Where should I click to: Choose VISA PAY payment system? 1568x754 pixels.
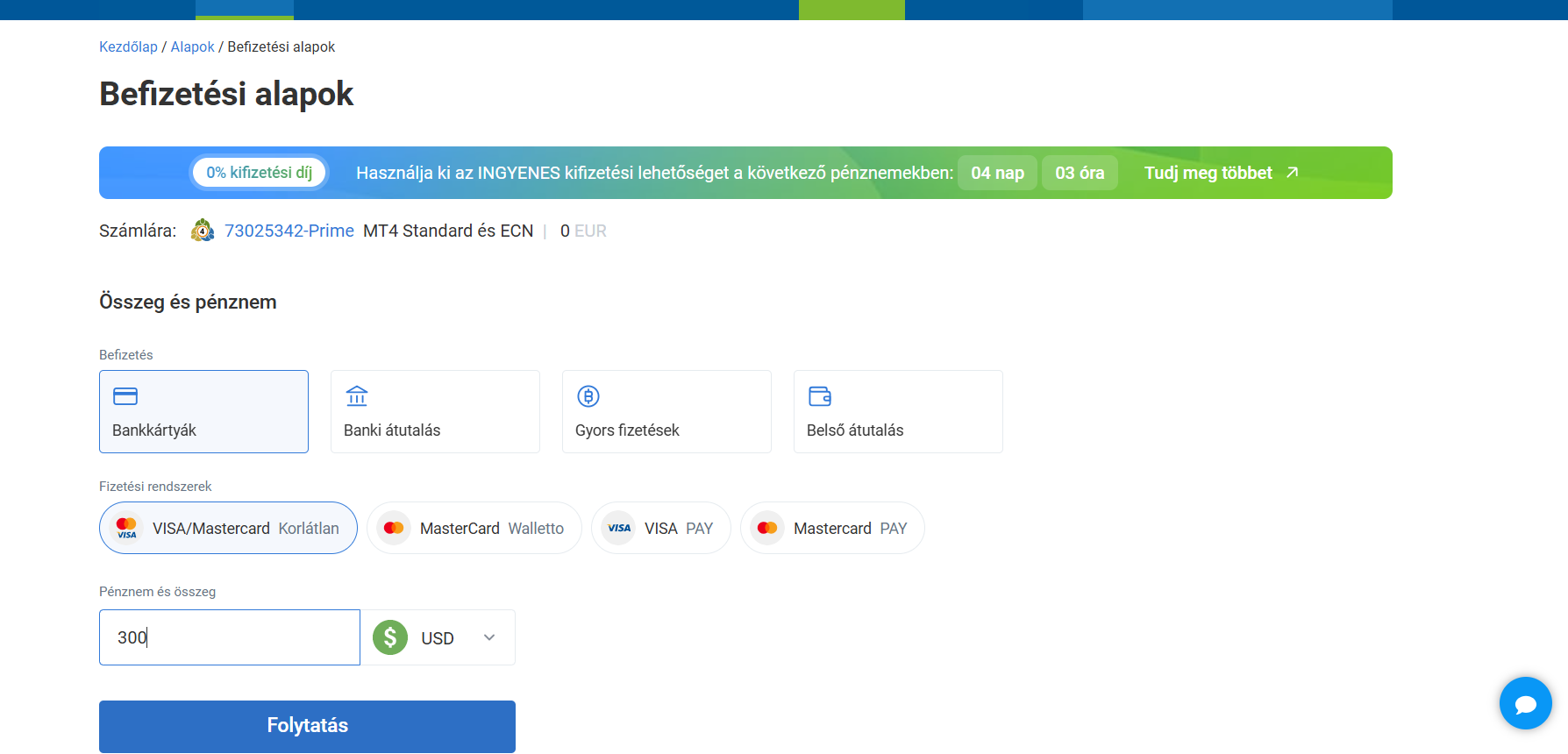point(660,528)
